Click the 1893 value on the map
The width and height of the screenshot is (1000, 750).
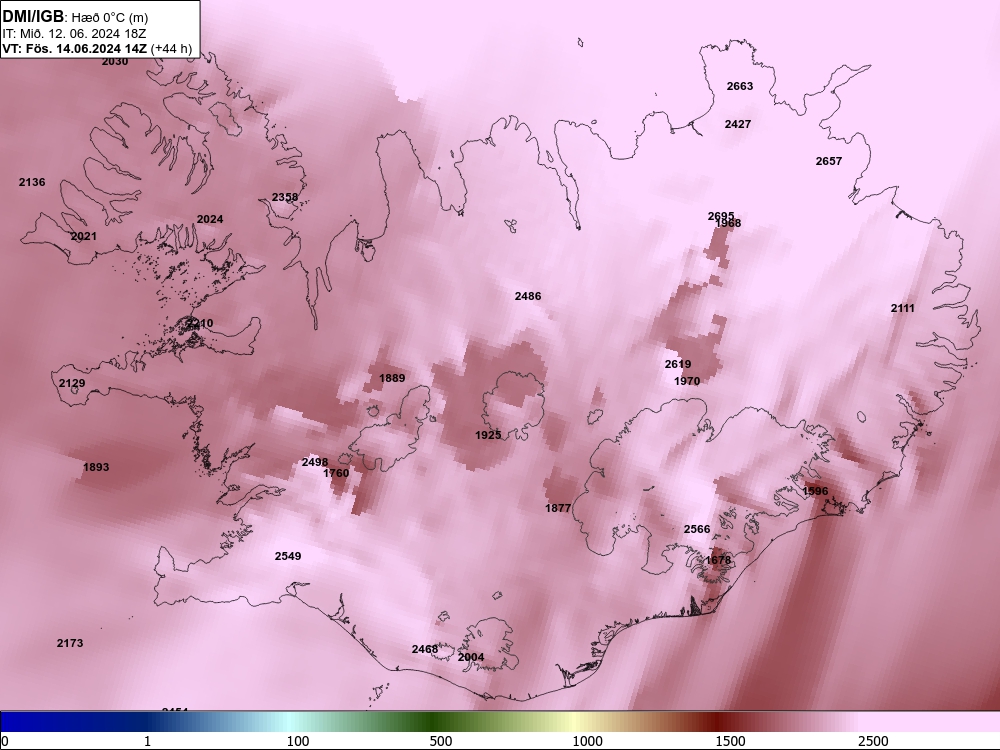(96, 467)
